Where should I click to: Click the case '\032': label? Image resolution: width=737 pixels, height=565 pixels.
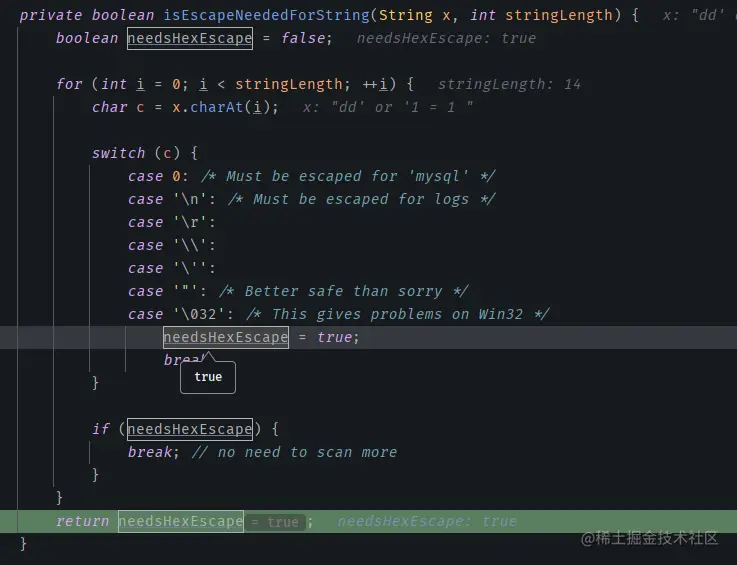pyautogui.click(x=181, y=314)
